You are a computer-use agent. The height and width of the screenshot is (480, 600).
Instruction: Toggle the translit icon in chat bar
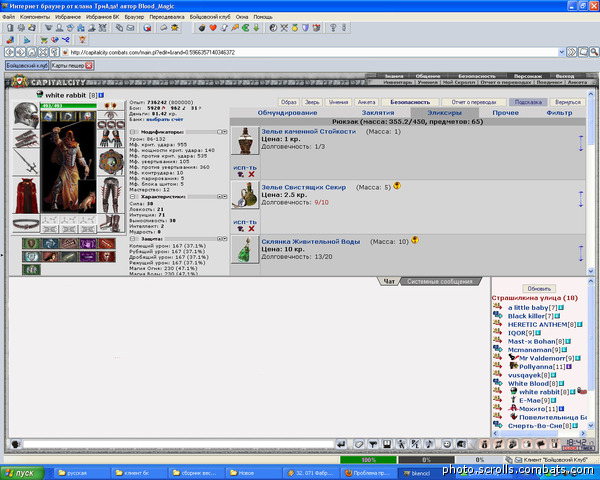pyautogui.click(x=415, y=444)
